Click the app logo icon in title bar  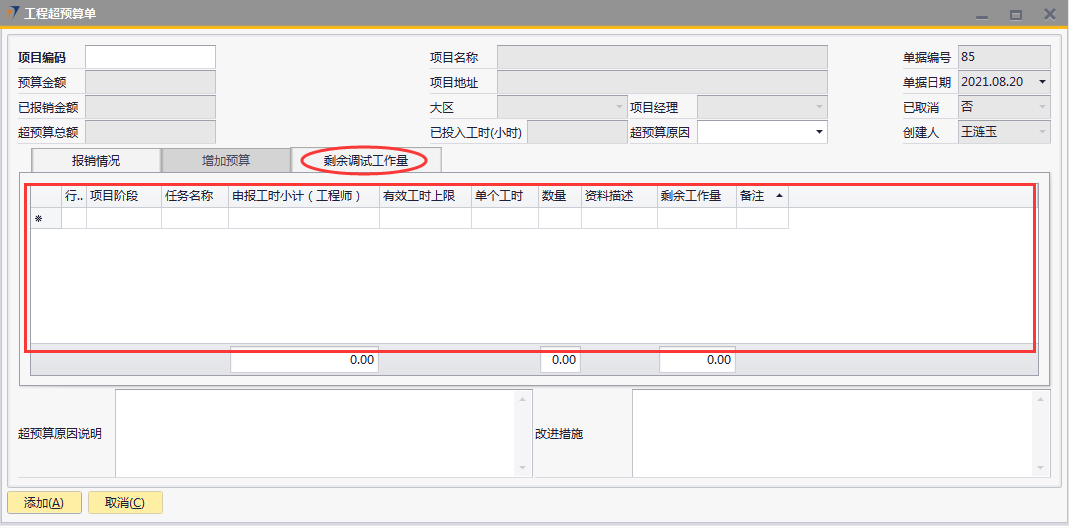click(13, 14)
